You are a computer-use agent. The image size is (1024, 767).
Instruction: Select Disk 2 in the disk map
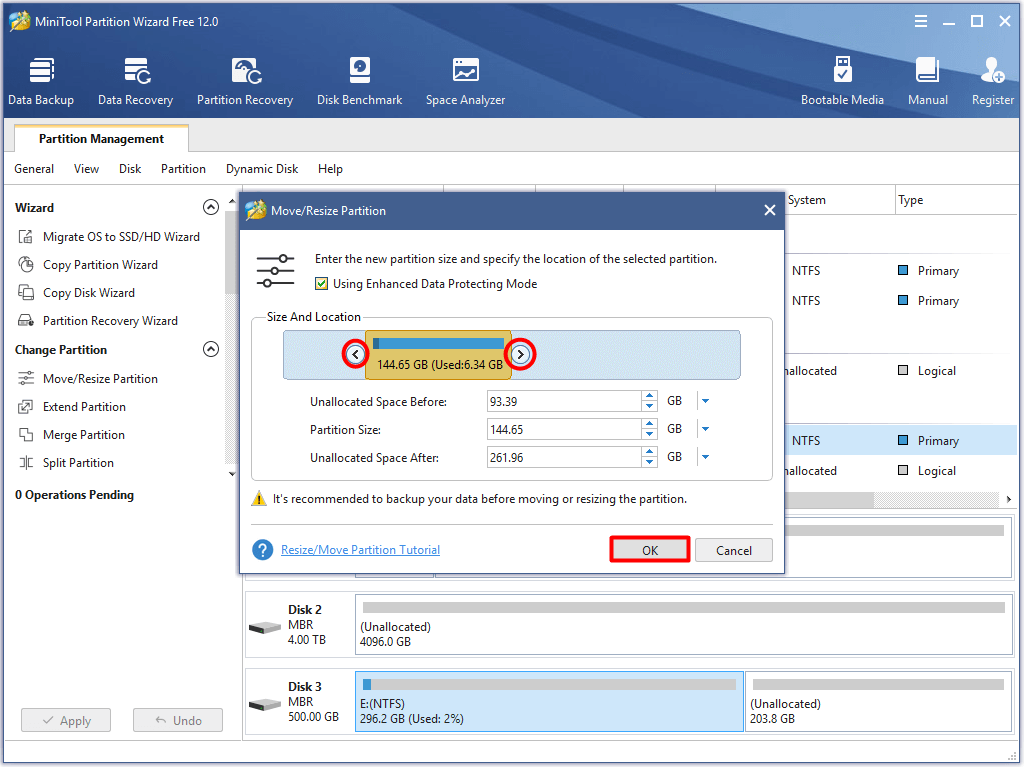point(300,625)
